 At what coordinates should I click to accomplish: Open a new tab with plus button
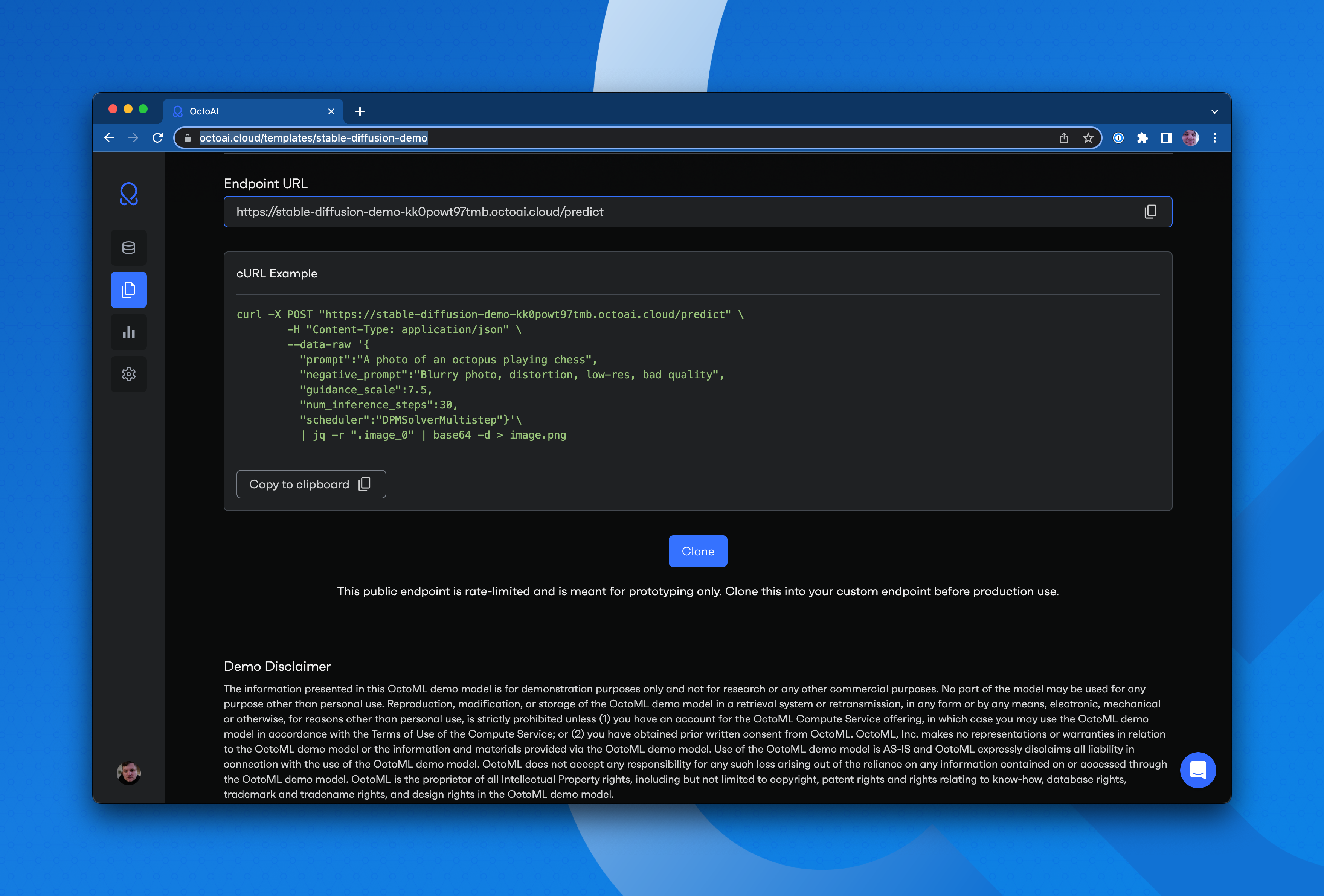[360, 112]
